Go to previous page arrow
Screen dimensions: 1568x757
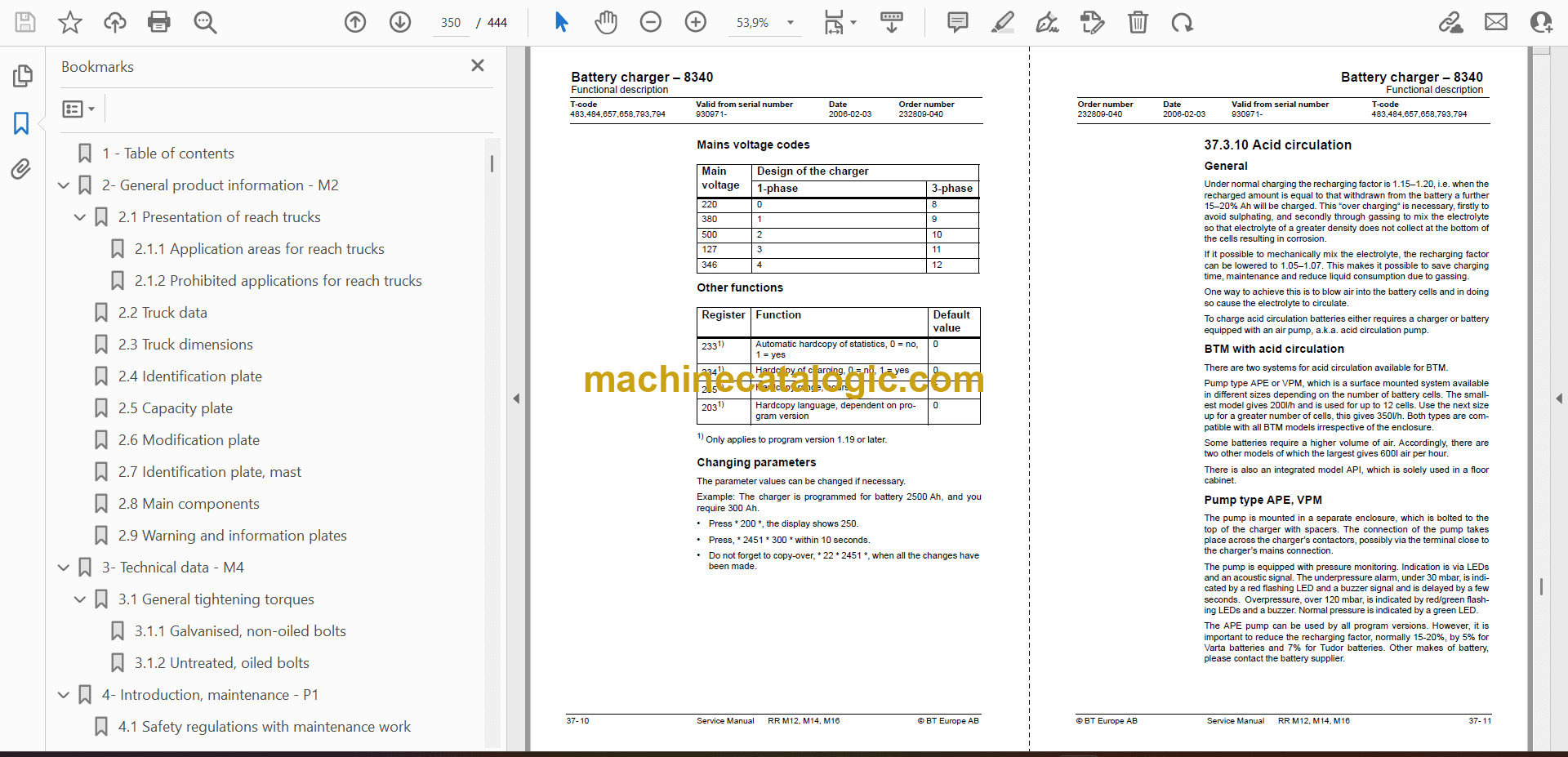pos(355,22)
